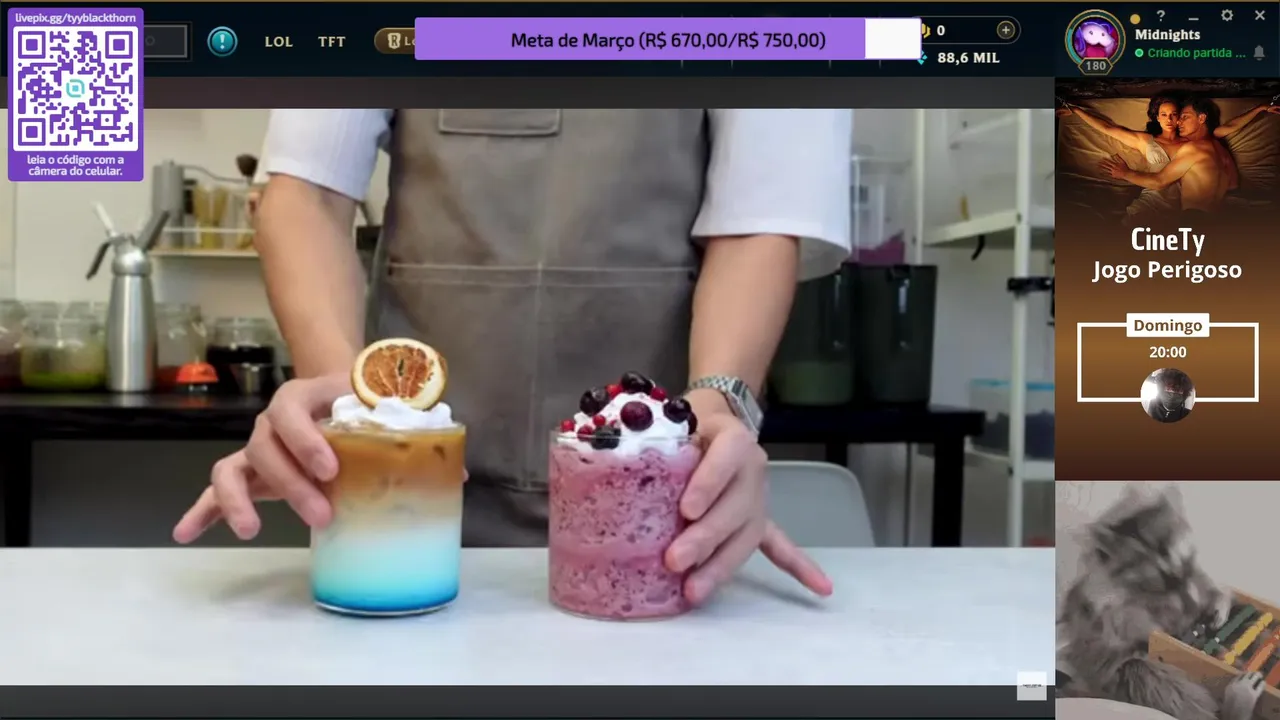Click the plus icon to buy RP
Screen dimensions: 1280x720
(1006, 30)
